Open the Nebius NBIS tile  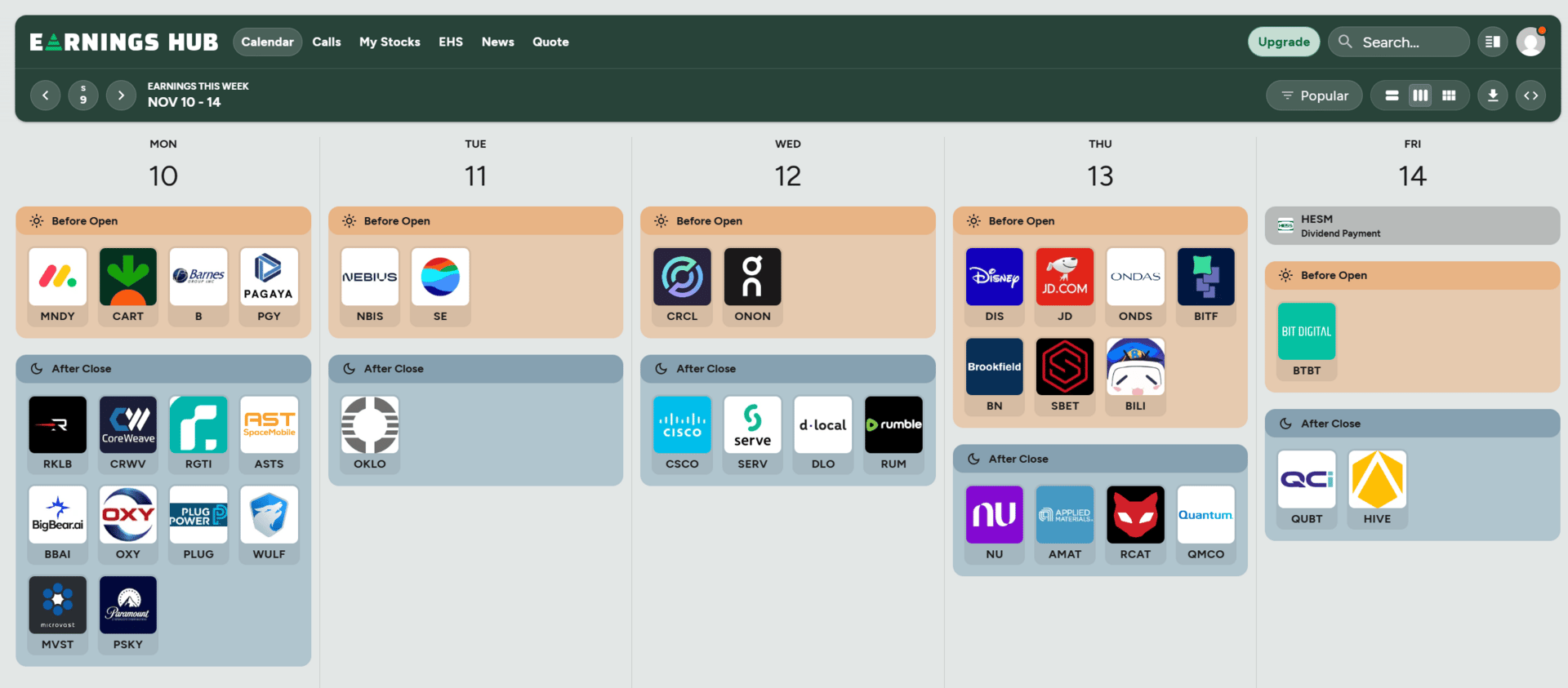click(x=370, y=286)
